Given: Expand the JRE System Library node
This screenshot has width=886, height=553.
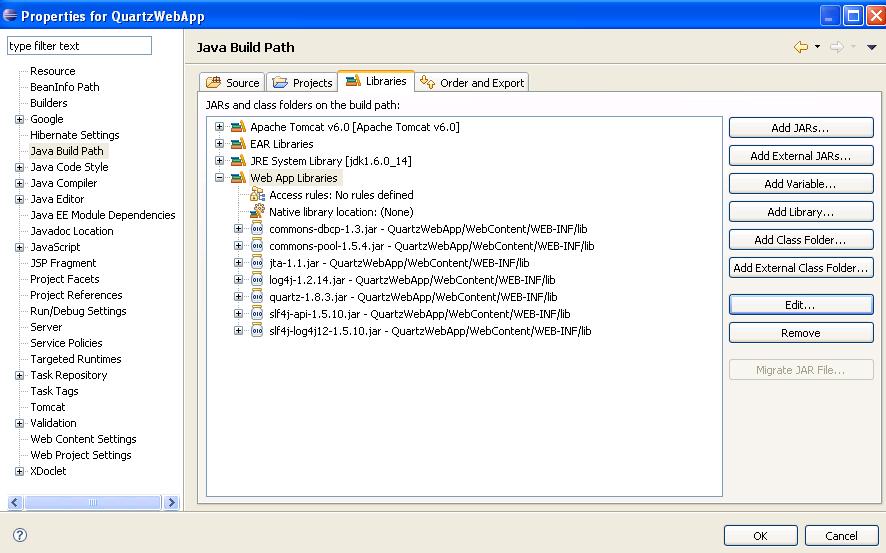Looking at the screenshot, I should pos(219,160).
